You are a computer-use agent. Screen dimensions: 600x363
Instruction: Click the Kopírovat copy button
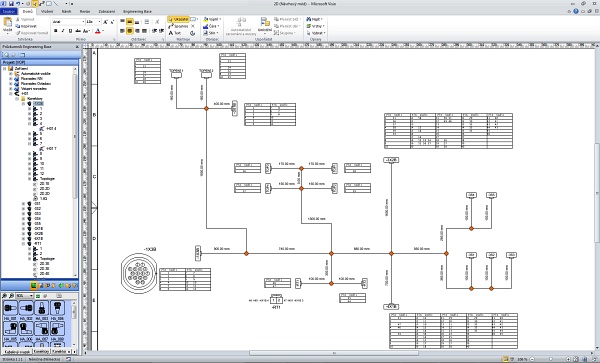coord(26,26)
